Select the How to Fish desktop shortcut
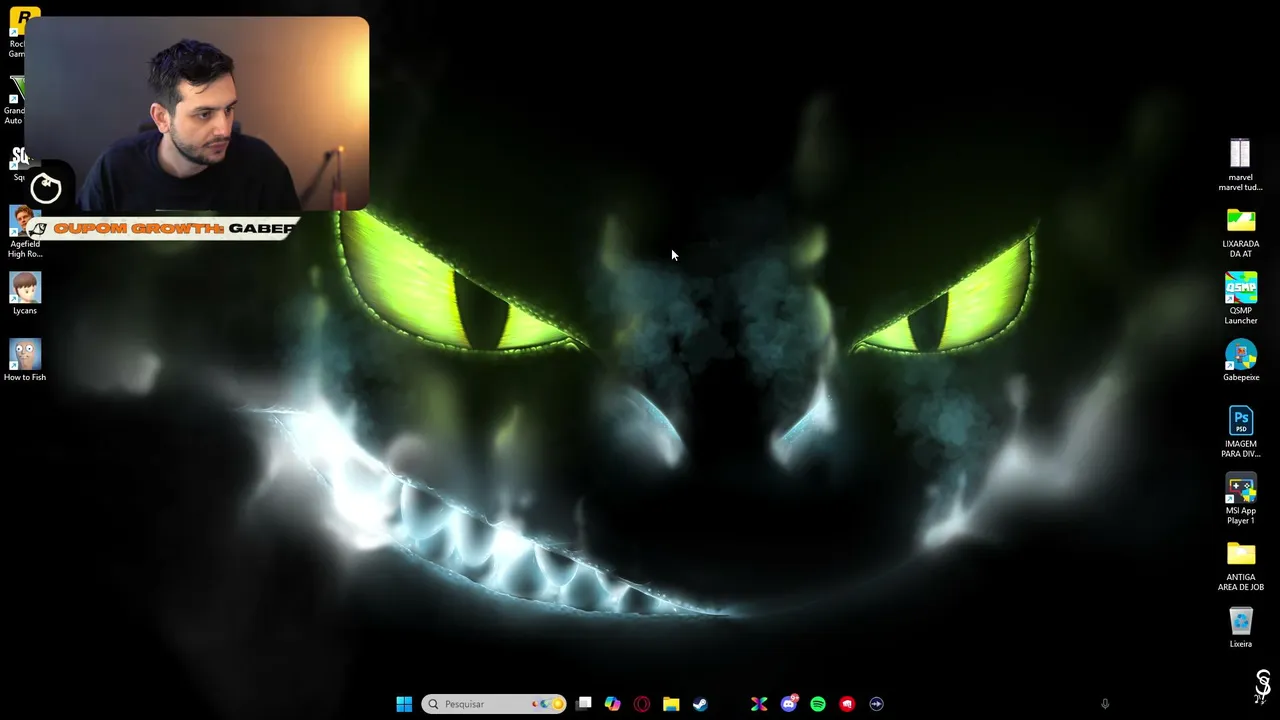Viewport: 1280px width, 720px height. [25, 361]
